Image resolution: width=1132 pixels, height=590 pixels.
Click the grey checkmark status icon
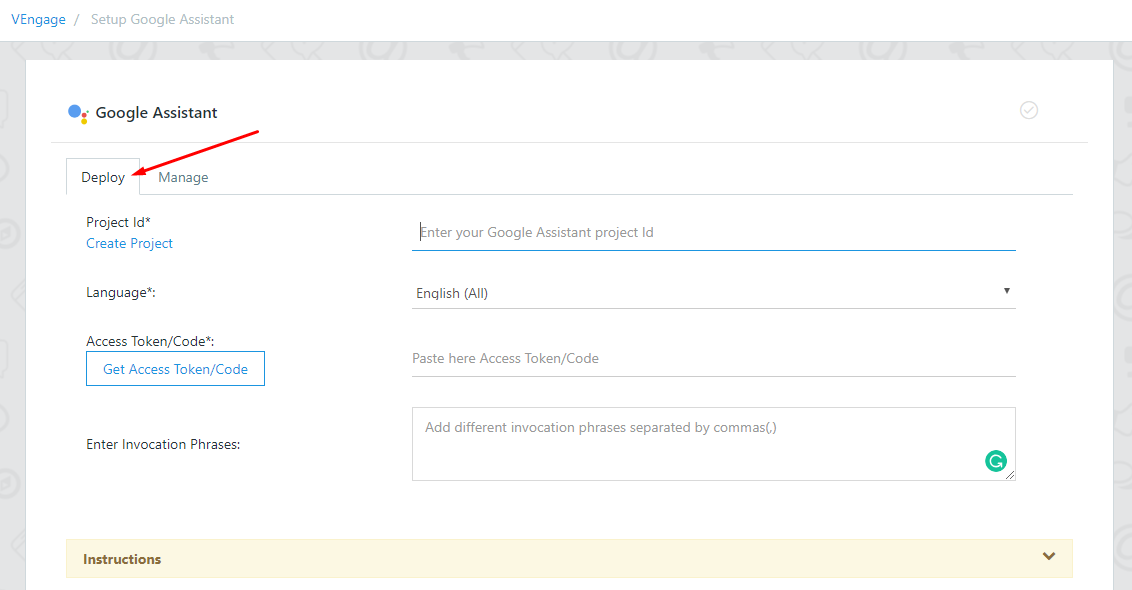point(1029,110)
